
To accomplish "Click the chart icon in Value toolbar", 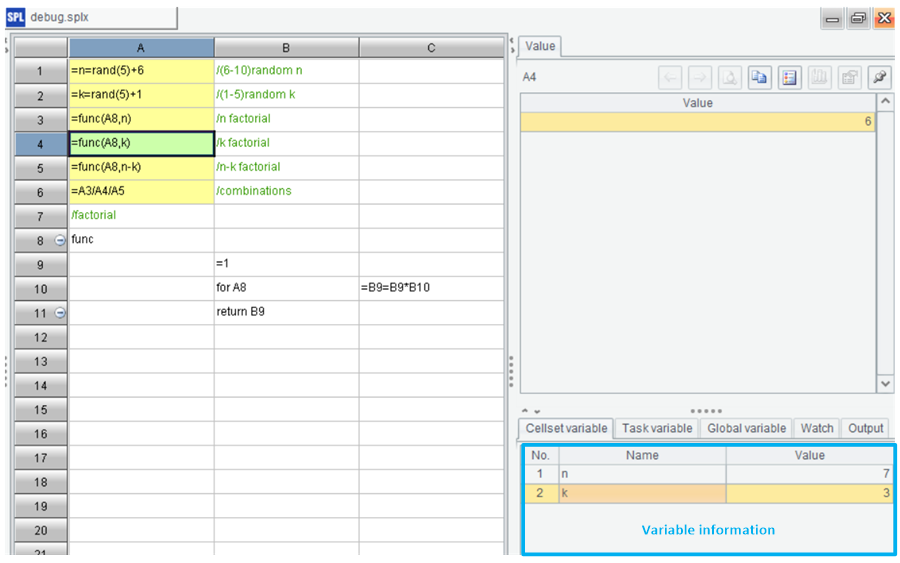I will pyautogui.click(x=820, y=77).
